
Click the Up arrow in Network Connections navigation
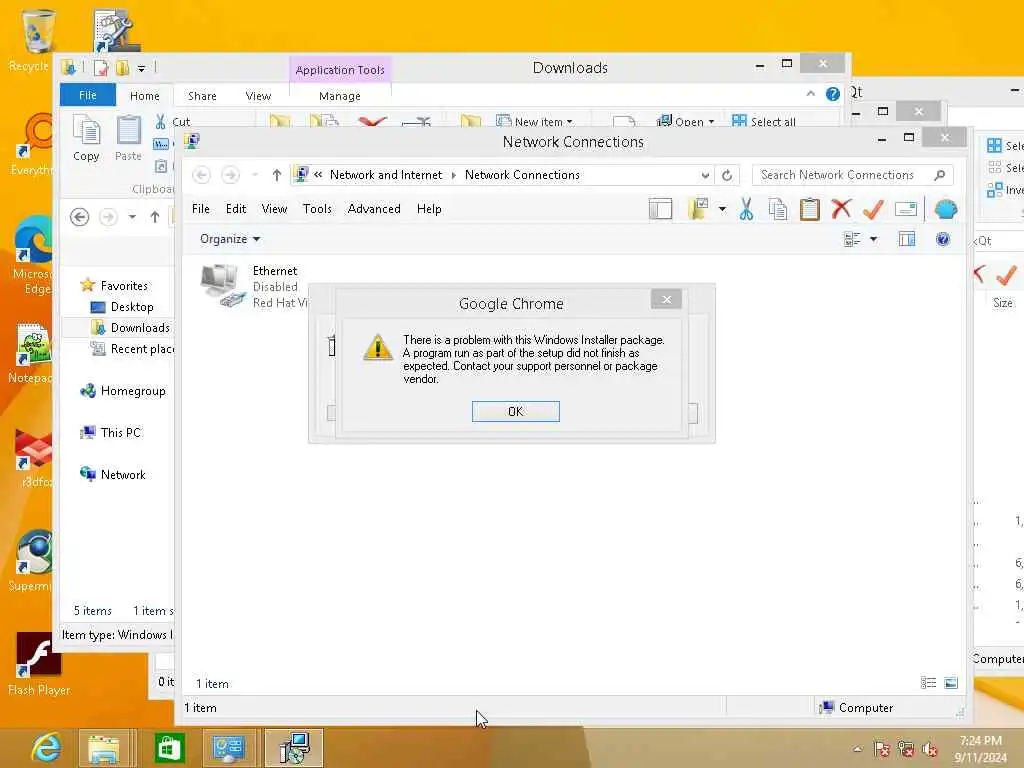click(x=276, y=175)
